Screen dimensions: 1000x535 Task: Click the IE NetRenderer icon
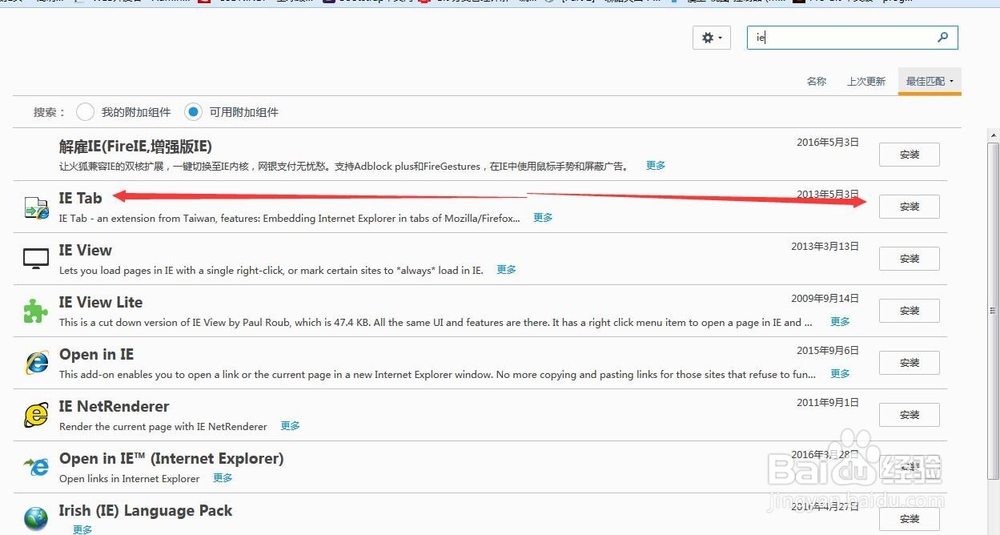pos(36,415)
